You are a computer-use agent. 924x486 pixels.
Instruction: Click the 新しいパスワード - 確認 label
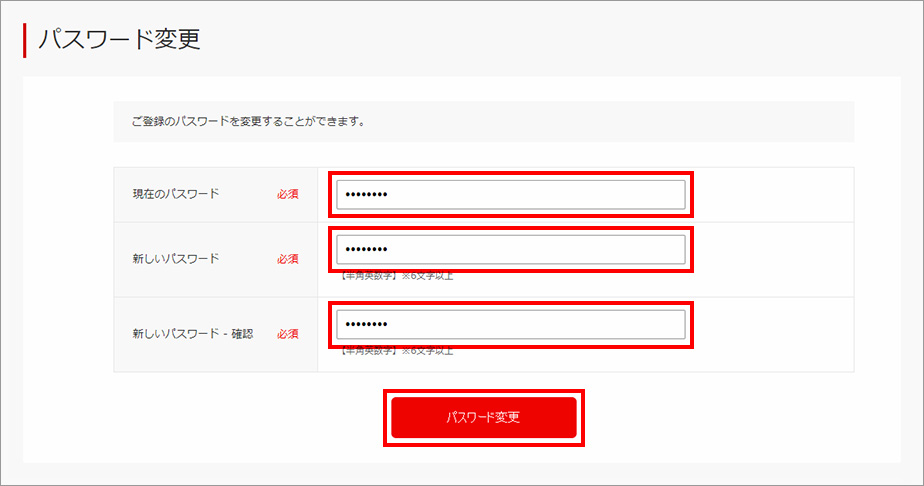click(x=193, y=333)
